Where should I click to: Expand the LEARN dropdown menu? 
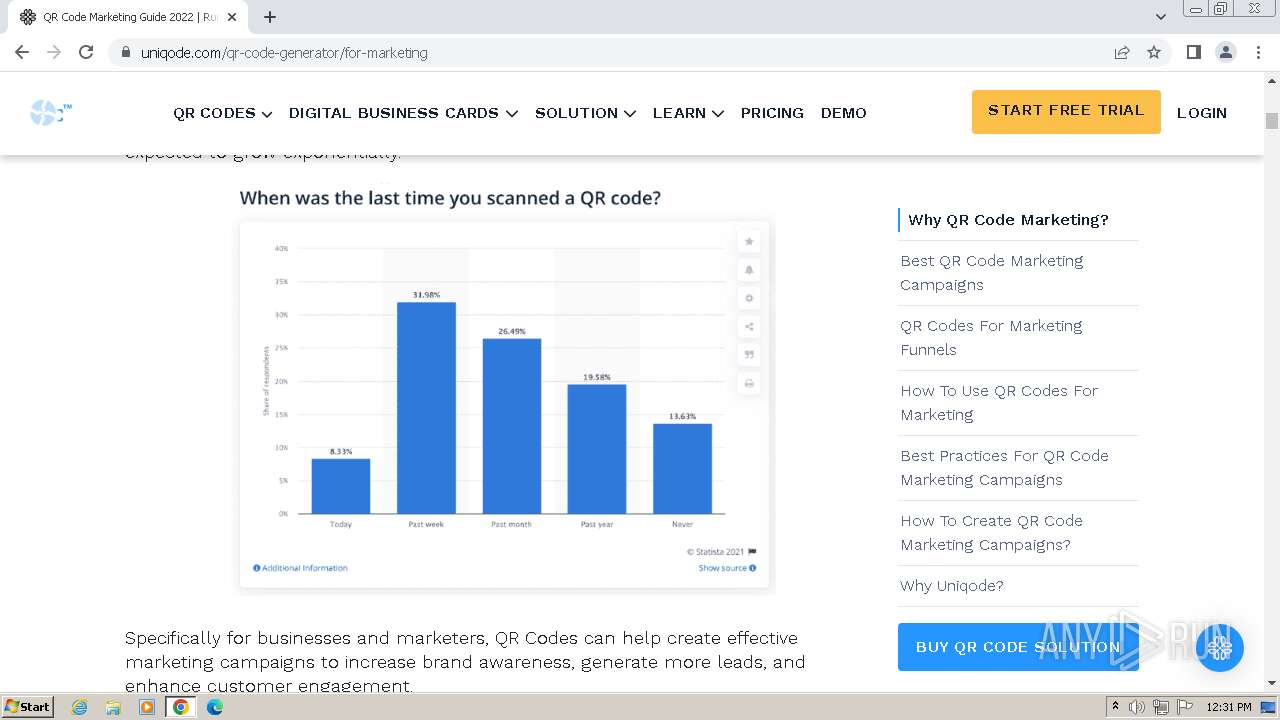[x=688, y=113]
